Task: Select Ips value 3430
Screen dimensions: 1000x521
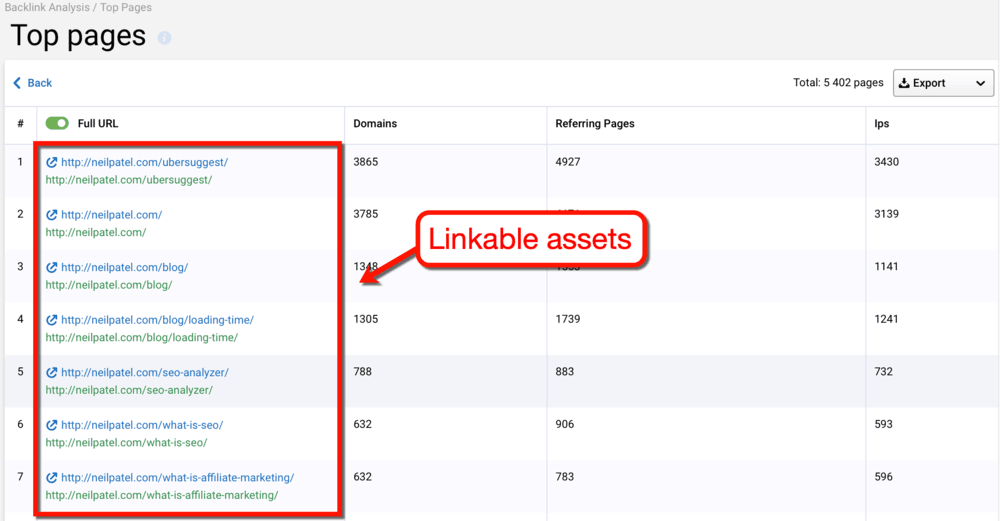Action: click(x=886, y=162)
